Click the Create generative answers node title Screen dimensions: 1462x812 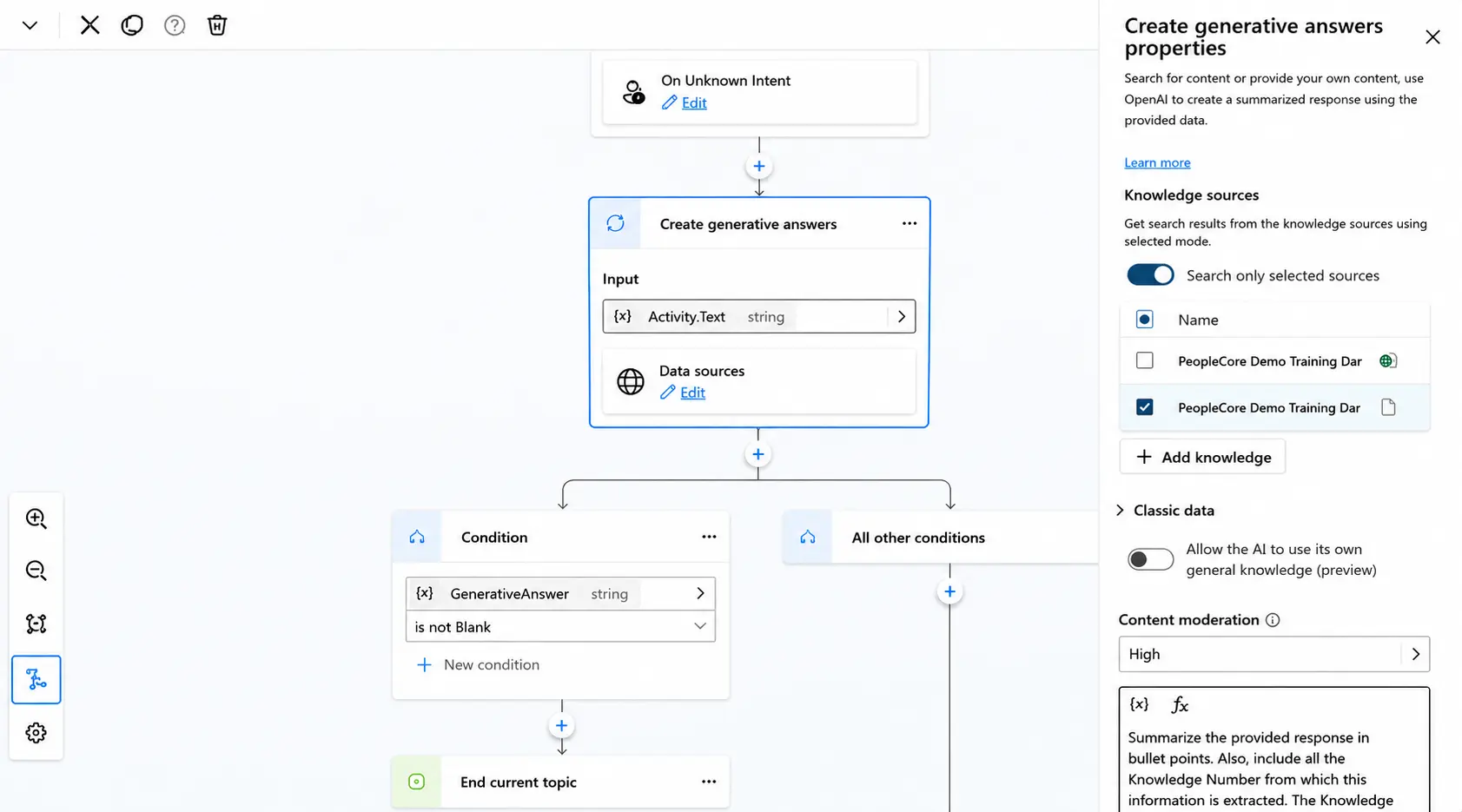(748, 224)
